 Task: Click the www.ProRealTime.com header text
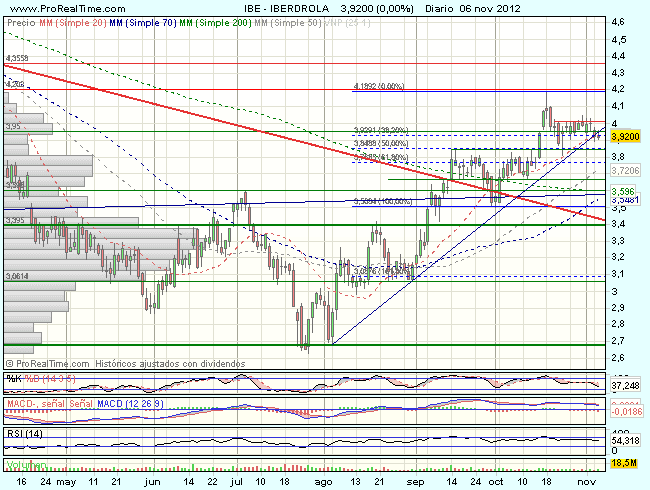[x=67, y=8]
